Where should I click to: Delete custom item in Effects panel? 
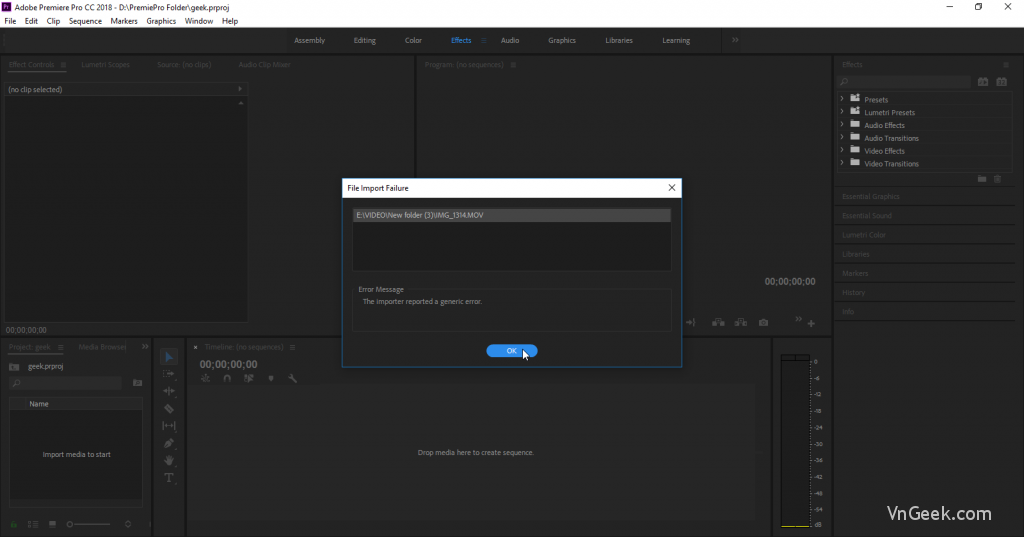(997, 179)
